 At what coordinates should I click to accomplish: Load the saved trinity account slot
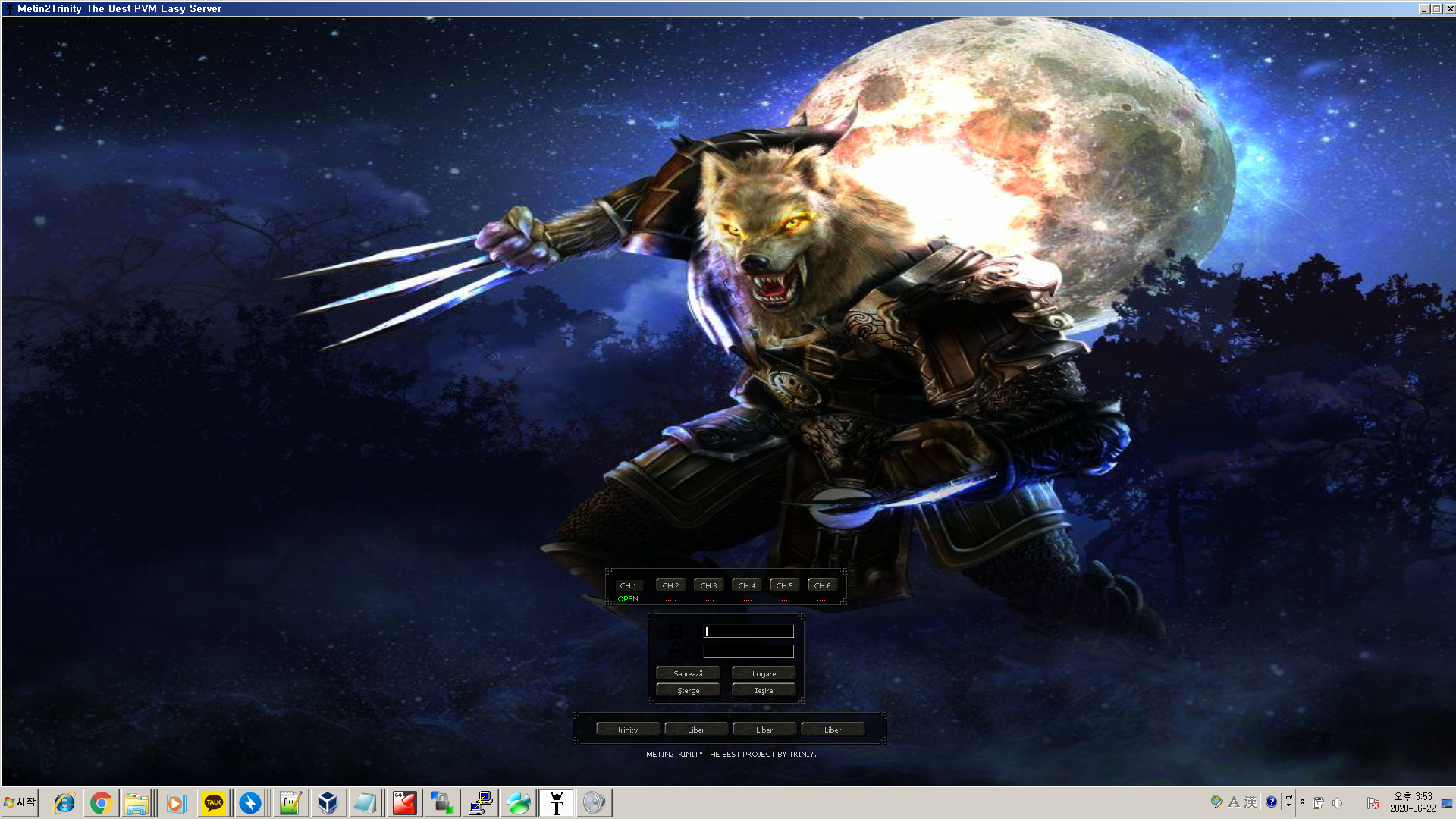[x=628, y=730]
